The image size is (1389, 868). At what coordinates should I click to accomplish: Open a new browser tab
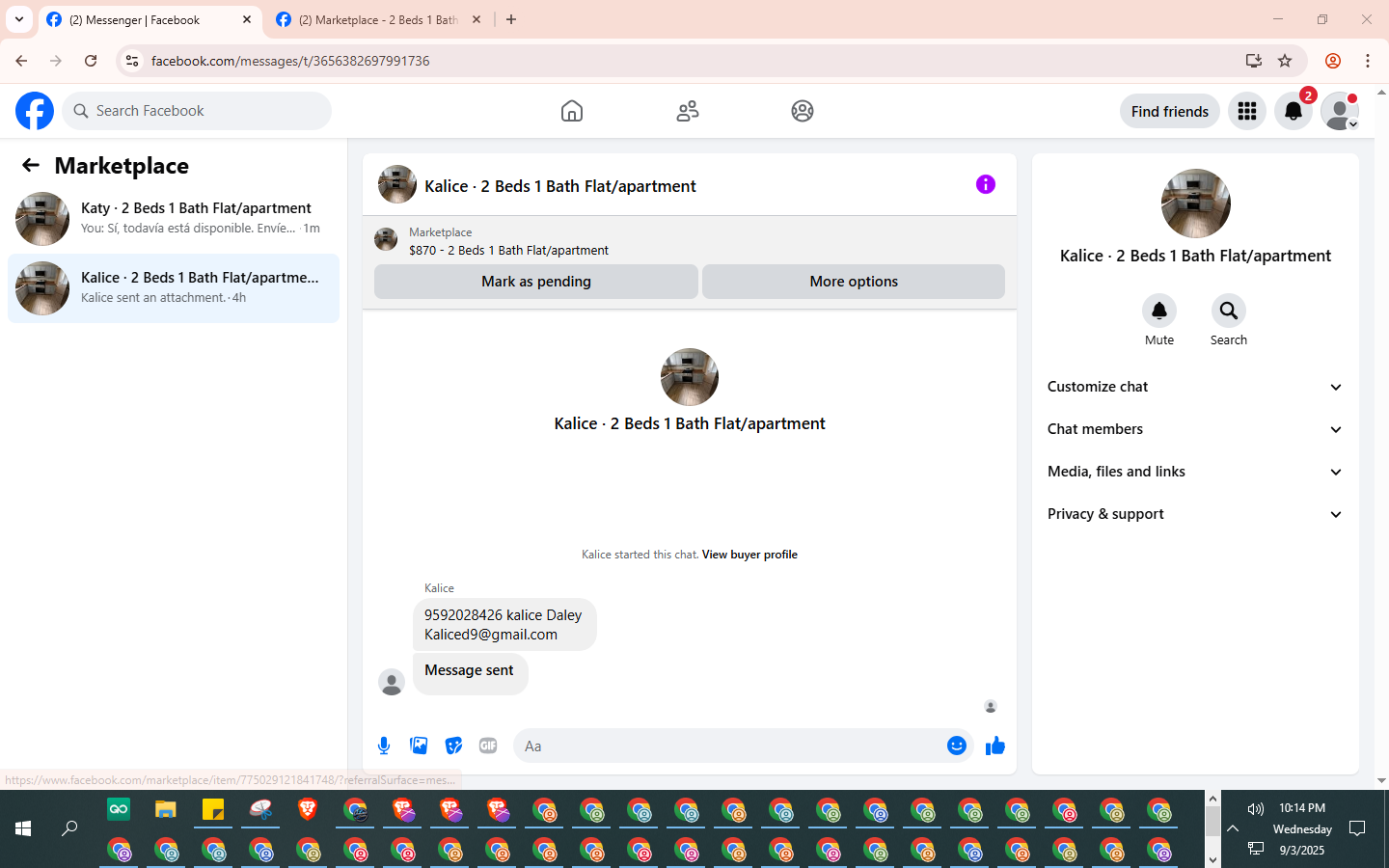click(511, 19)
